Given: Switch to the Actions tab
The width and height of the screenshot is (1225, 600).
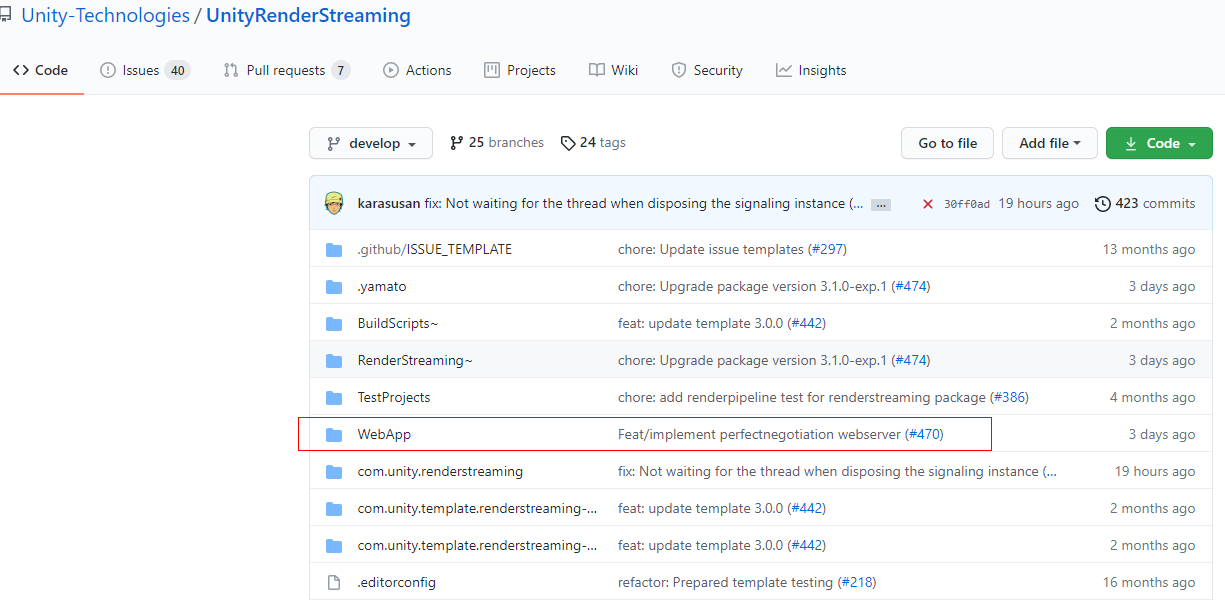Looking at the screenshot, I should tap(417, 70).
